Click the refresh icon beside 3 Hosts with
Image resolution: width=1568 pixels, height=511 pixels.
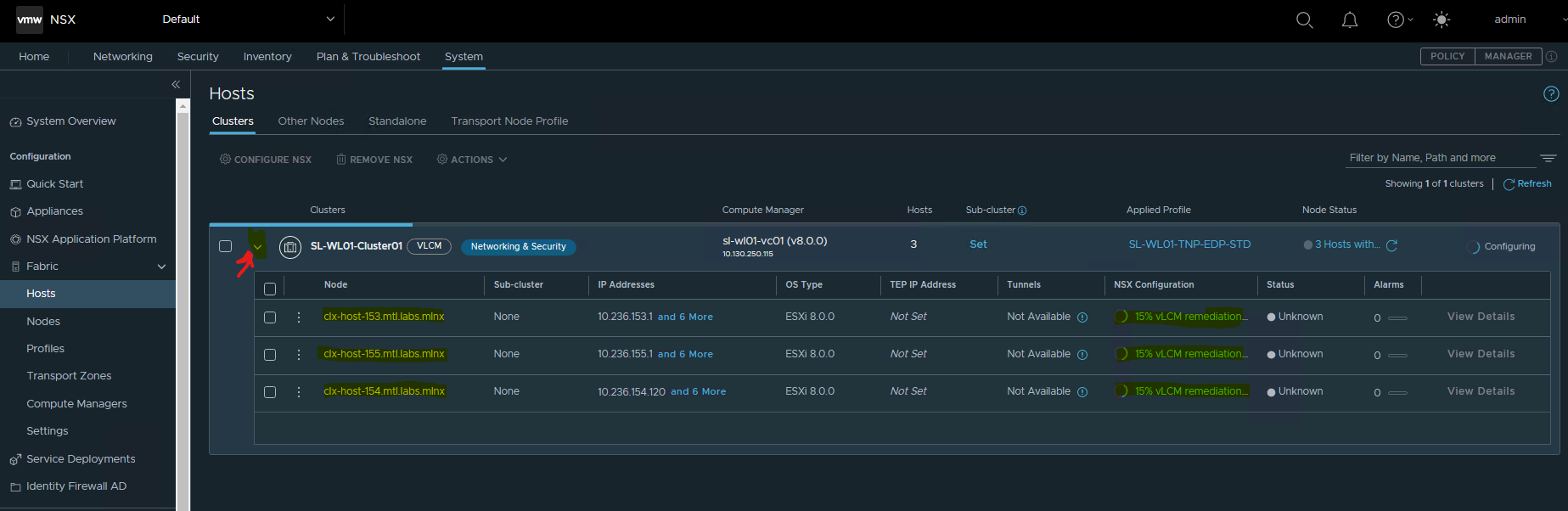click(1392, 245)
